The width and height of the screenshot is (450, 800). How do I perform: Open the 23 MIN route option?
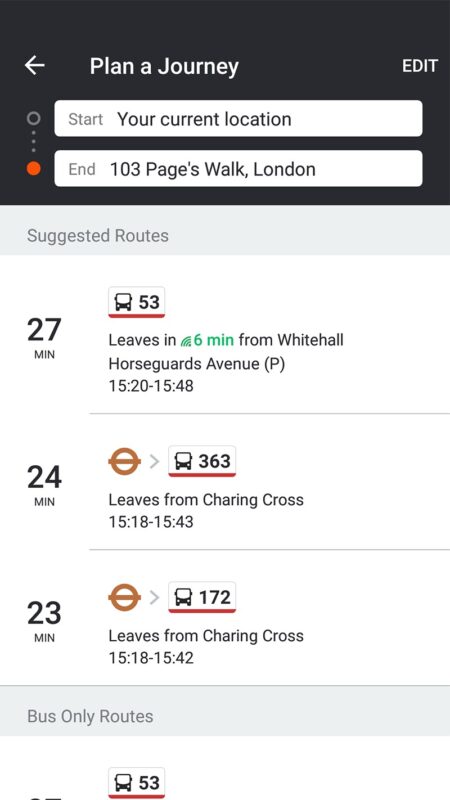(225, 617)
